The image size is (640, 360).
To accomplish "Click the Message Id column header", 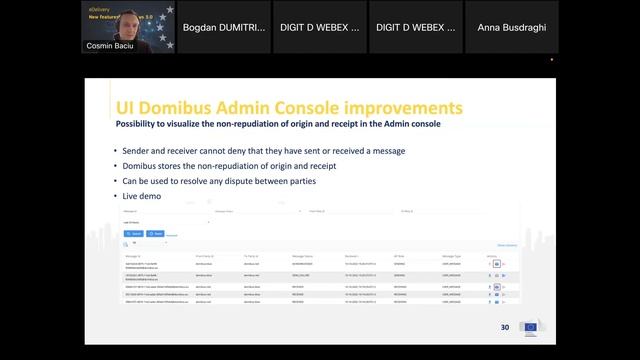I will click(133, 256).
